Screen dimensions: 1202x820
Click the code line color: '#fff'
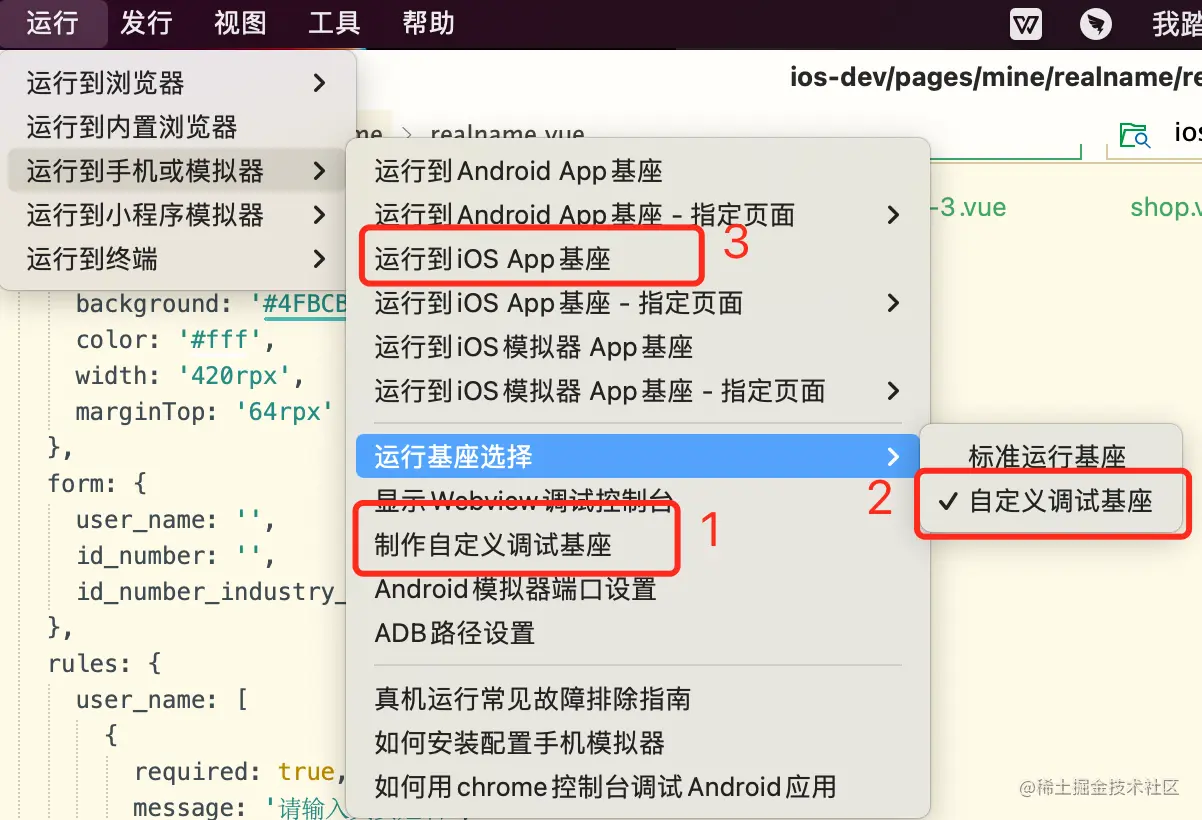pyautogui.click(x=175, y=340)
